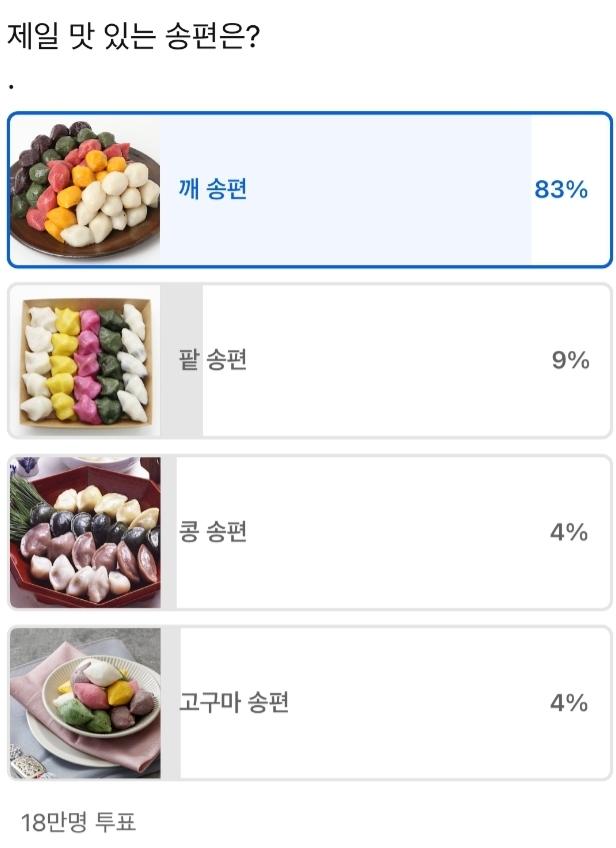The width and height of the screenshot is (616, 848).
Task: Click the 고구마 송편 photo
Action: tap(85, 703)
